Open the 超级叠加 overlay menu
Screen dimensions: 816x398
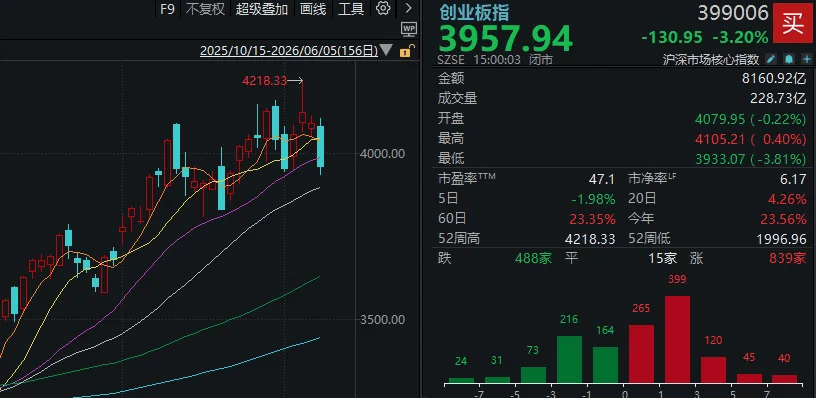pos(262,9)
